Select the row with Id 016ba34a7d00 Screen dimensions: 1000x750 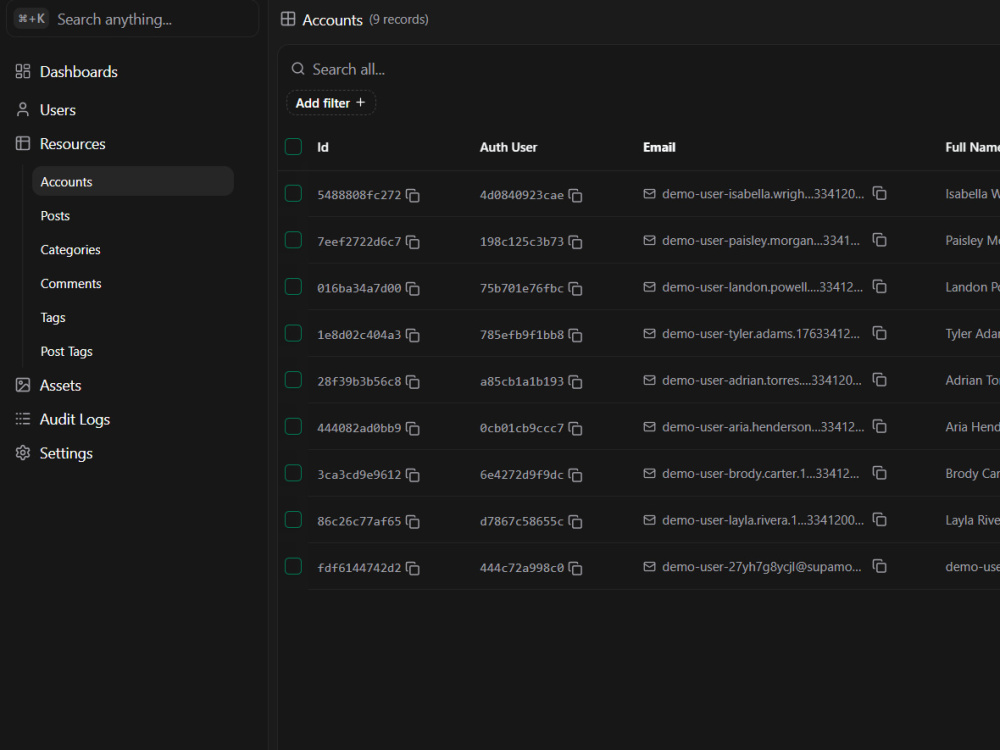(293, 286)
